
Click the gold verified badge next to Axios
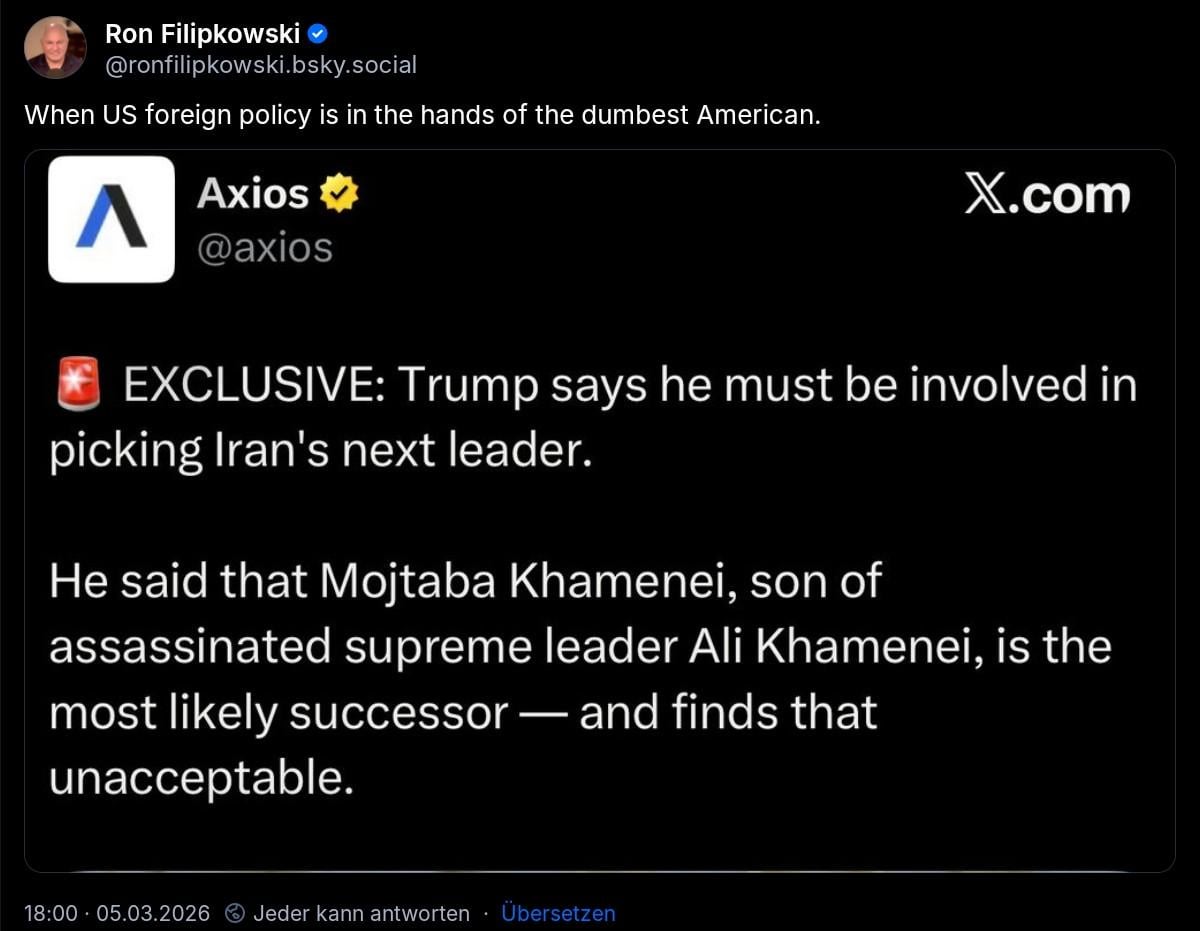click(338, 194)
